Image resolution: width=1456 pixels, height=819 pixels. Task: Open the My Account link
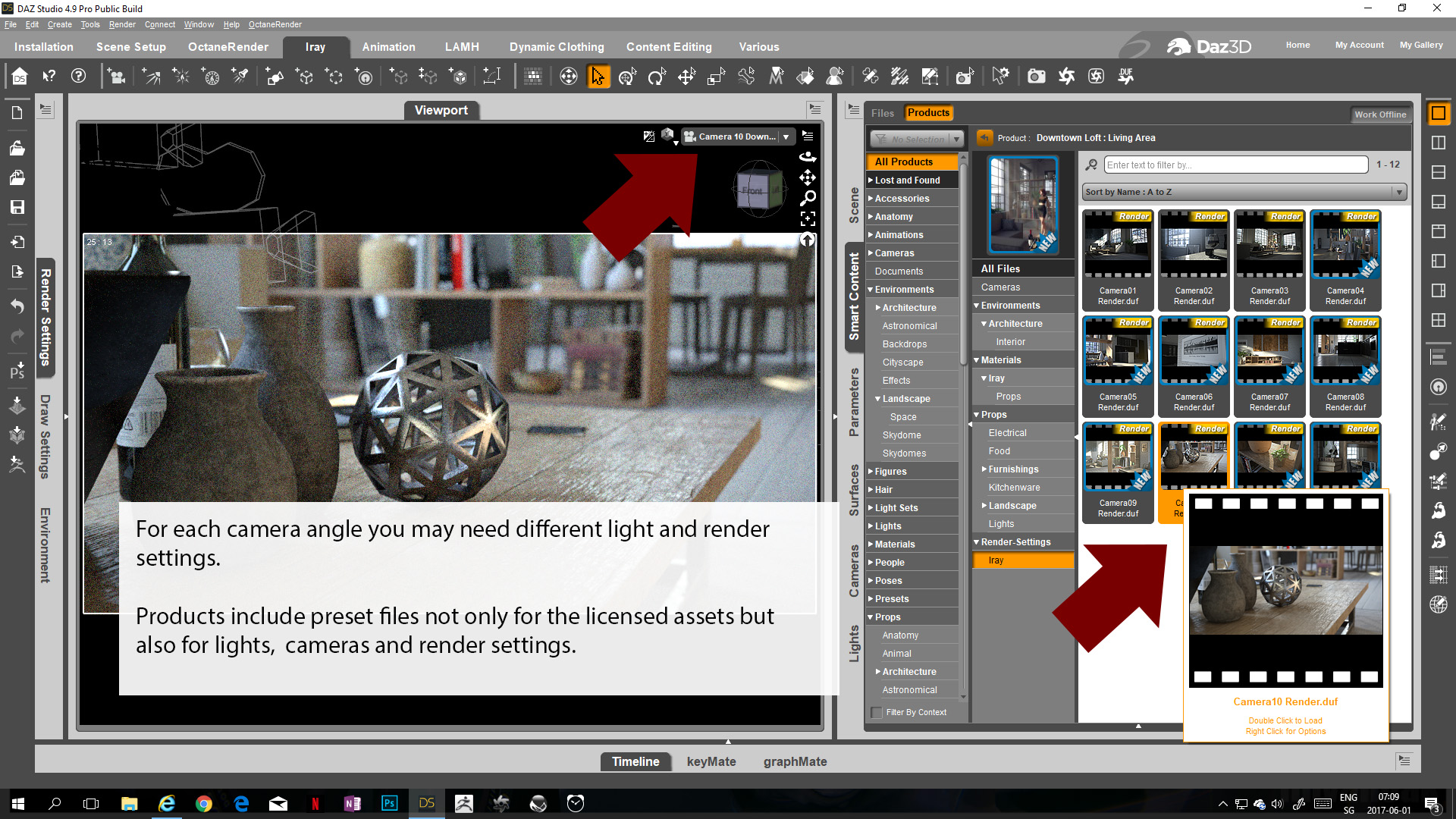(1359, 45)
